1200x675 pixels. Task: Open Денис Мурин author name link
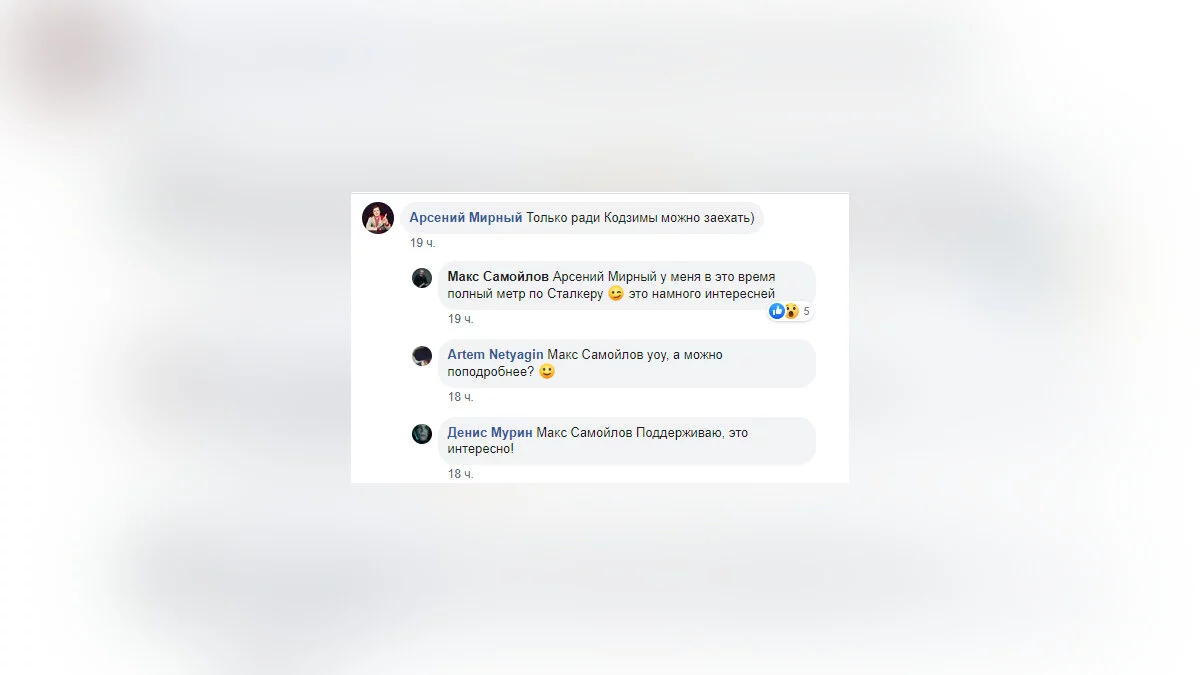490,433
